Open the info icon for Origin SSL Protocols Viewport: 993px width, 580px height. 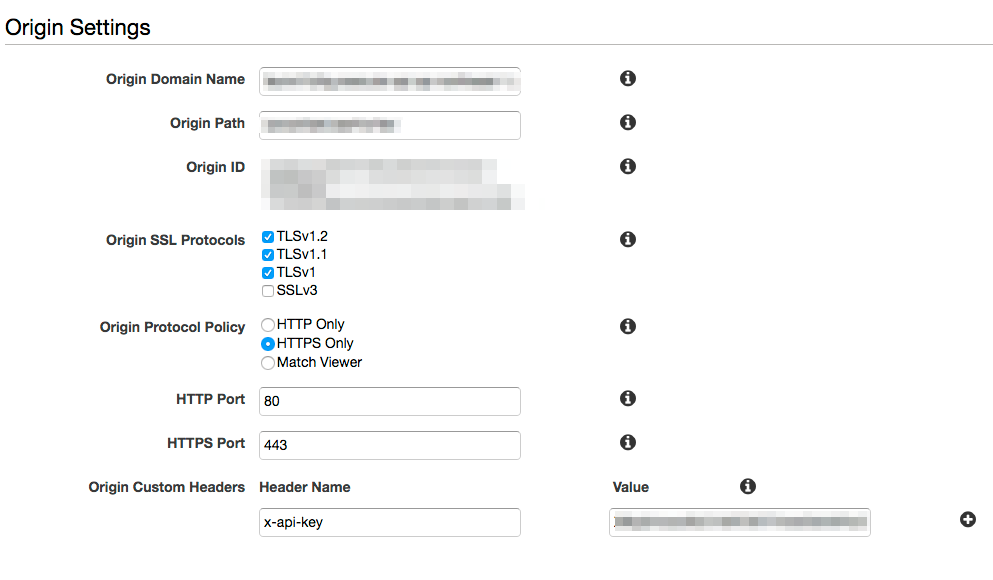click(x=628, y=239)
